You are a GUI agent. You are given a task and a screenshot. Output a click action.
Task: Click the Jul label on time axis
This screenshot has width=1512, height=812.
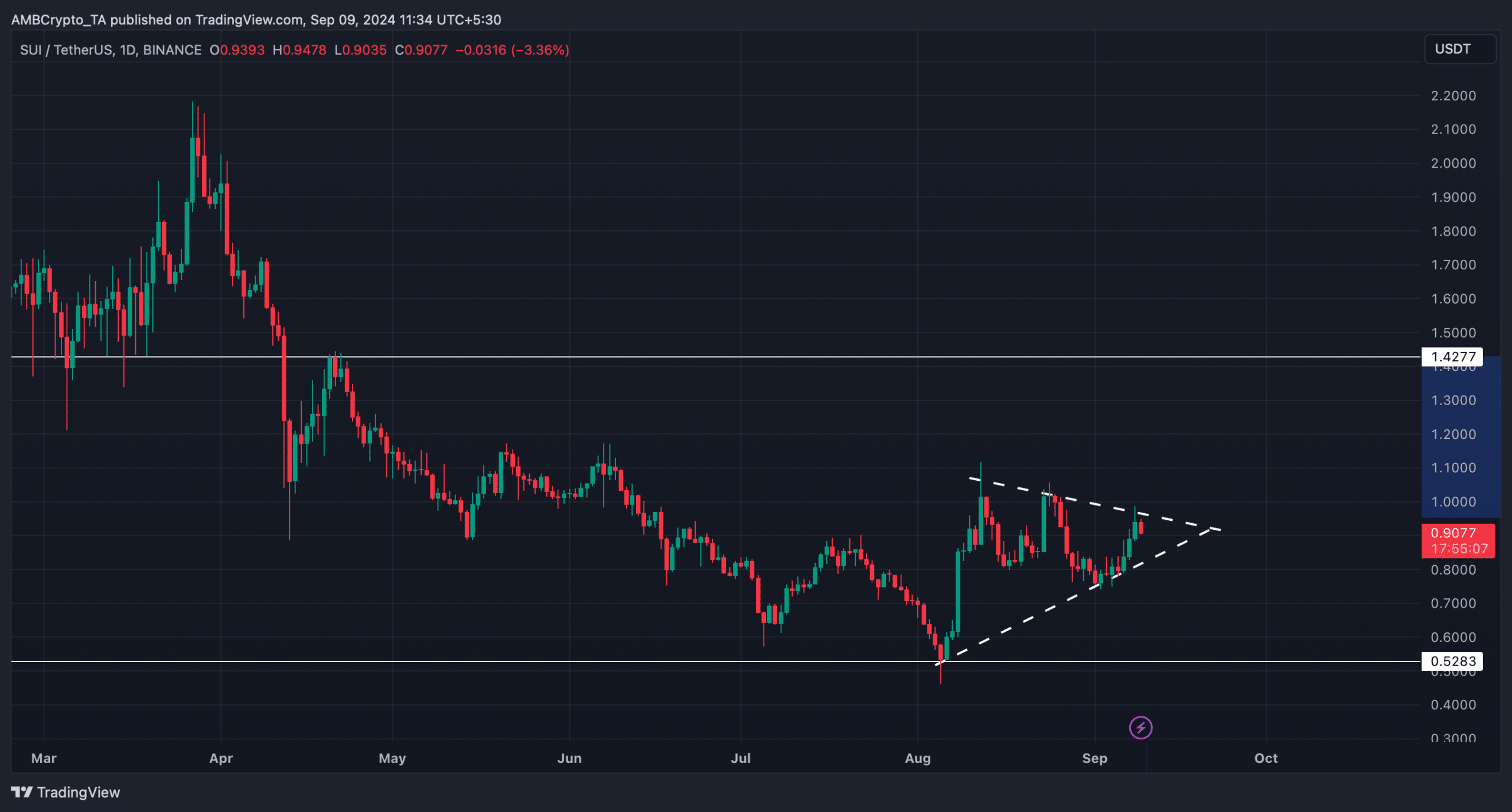(741, 758)
